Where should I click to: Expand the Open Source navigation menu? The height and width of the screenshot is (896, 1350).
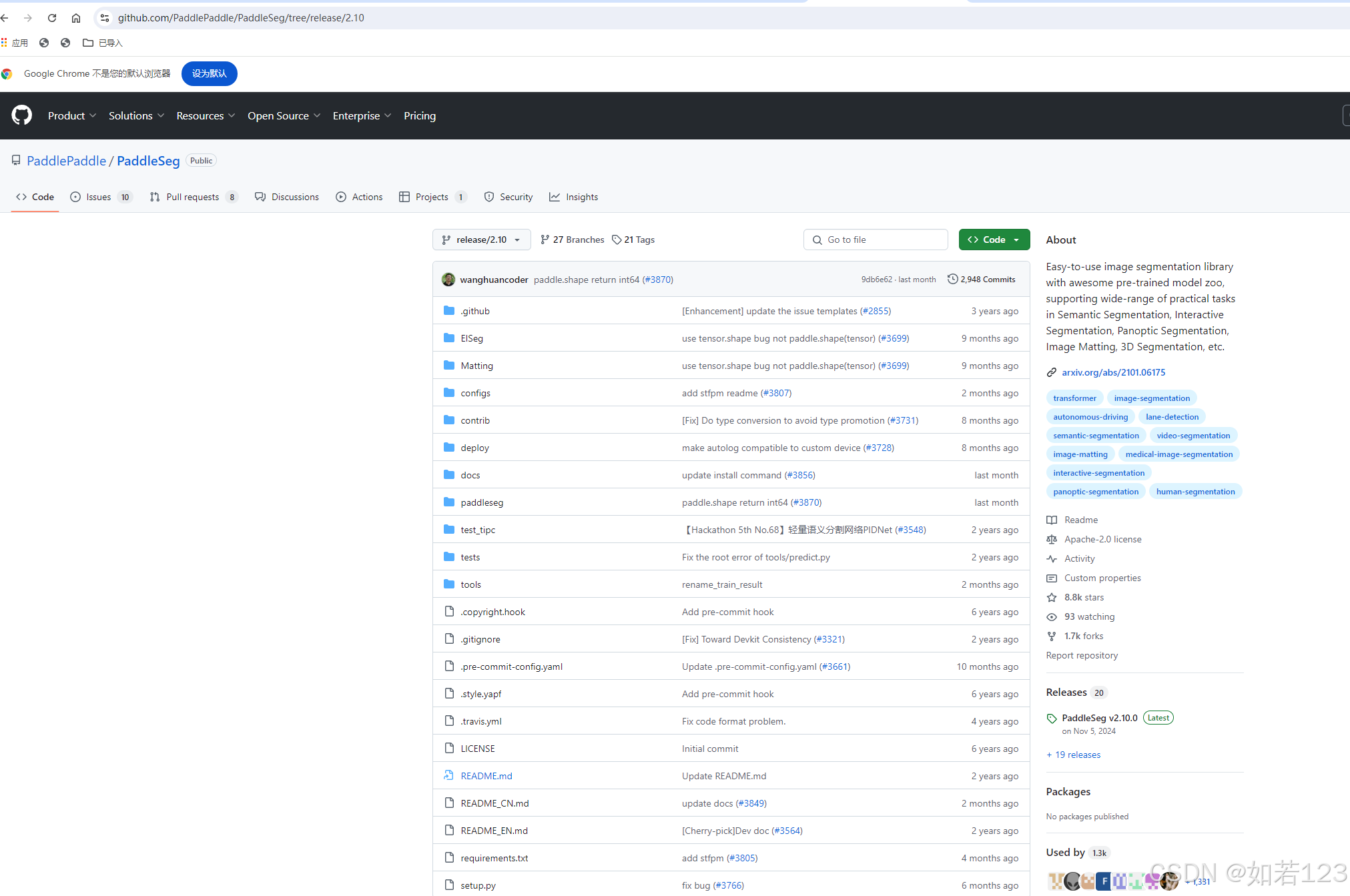pyautogui.click(x=284, y=115)
